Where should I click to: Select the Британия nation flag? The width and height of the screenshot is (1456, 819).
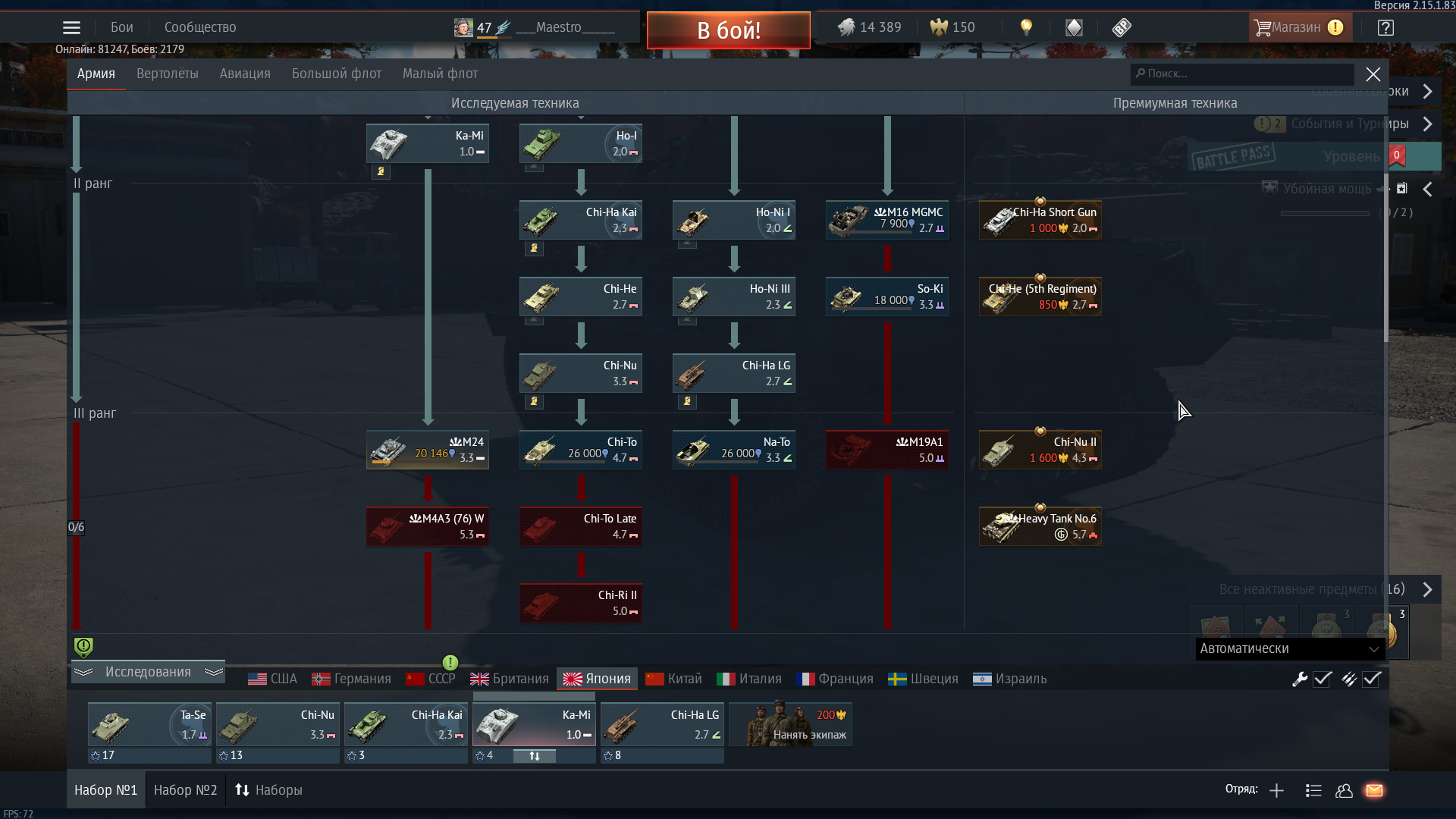tap(509, 679)
